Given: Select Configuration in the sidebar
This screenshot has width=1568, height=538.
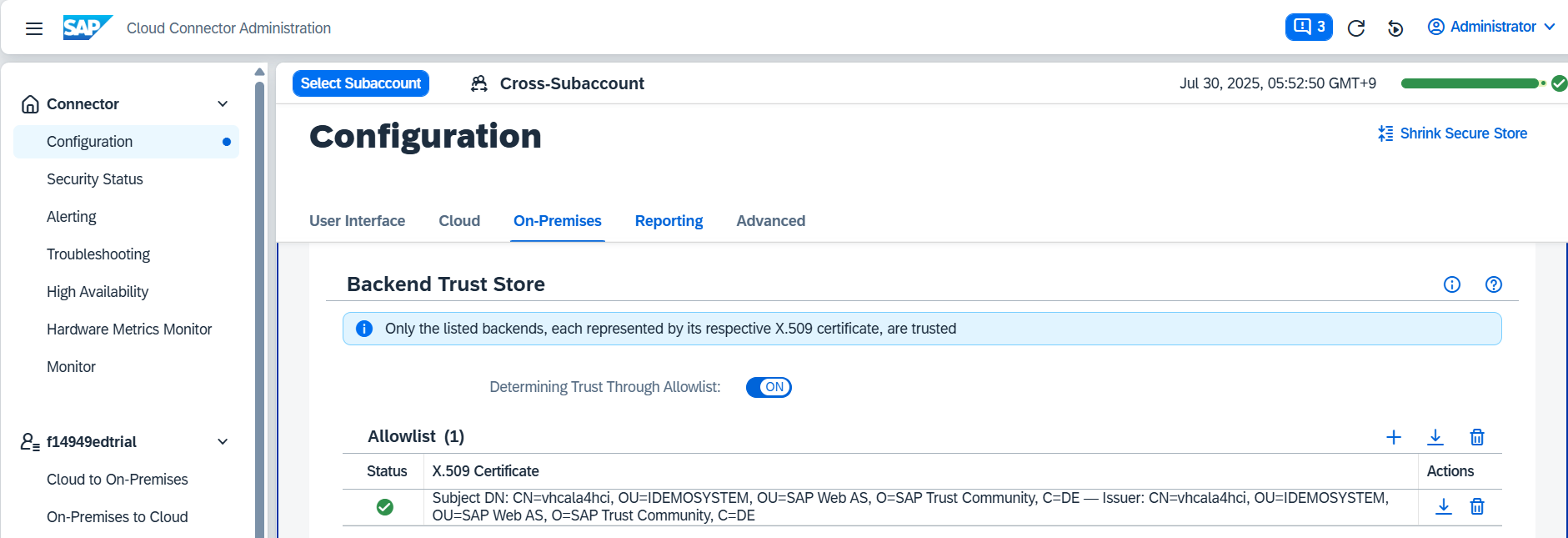Looking at the screenshot, I should (x=127, y=142).
